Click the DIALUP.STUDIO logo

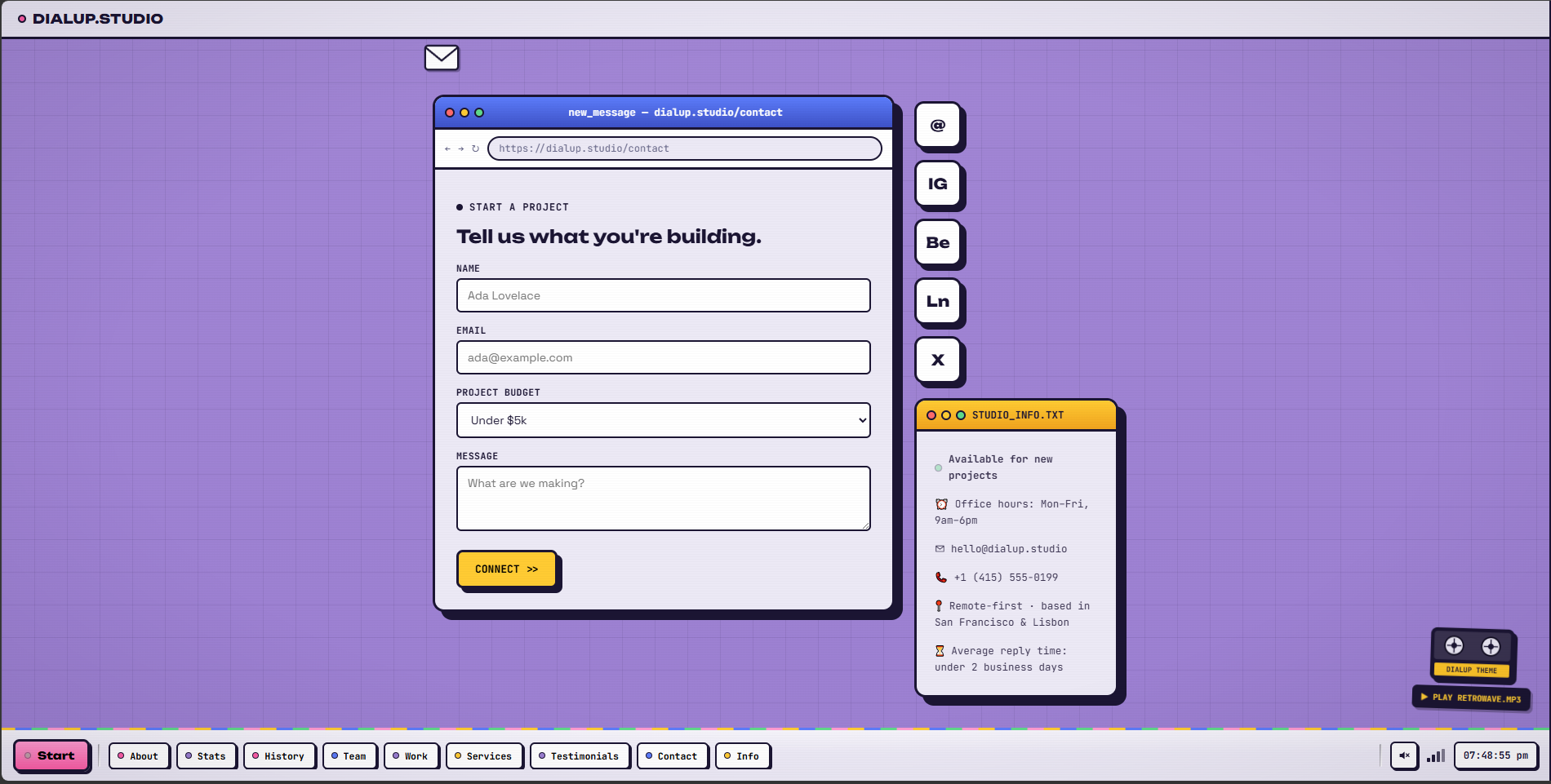pyautogui.click(x=91, y=19)
